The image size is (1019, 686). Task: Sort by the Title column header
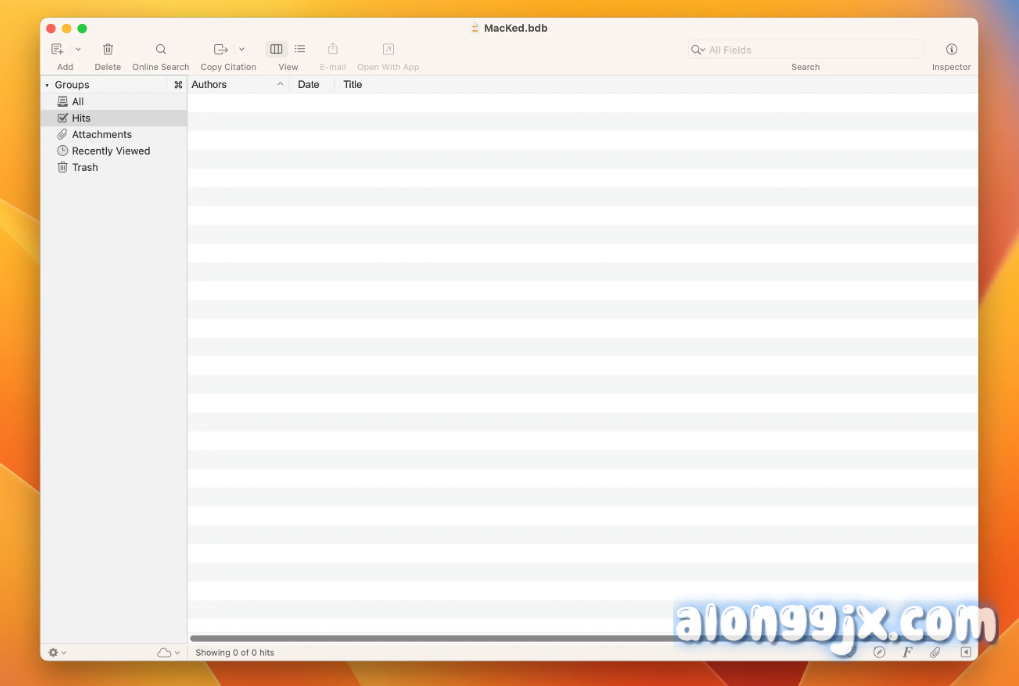tap(353, 85)
